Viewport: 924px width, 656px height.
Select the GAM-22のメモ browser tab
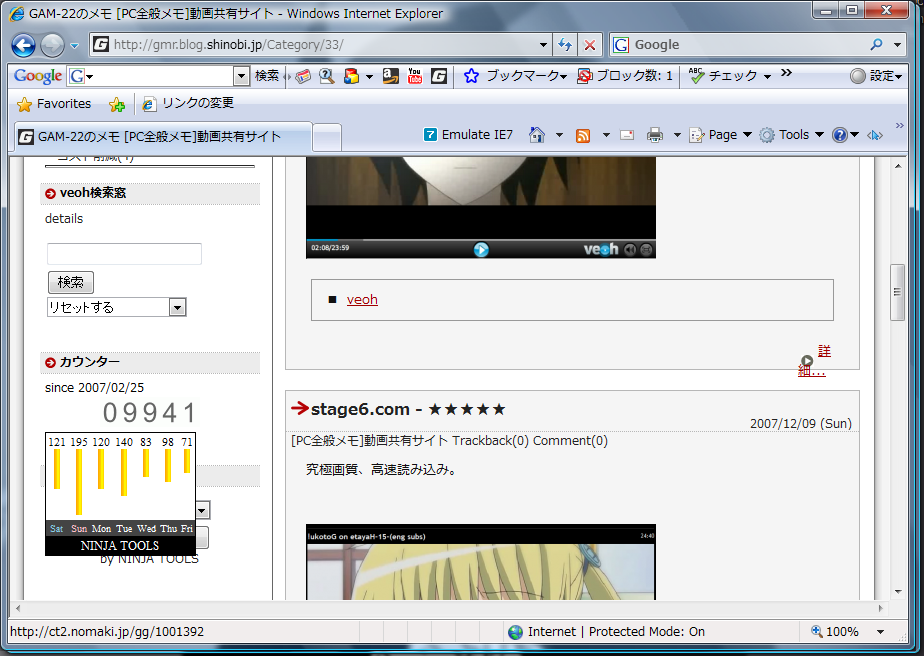coord(162,137)
